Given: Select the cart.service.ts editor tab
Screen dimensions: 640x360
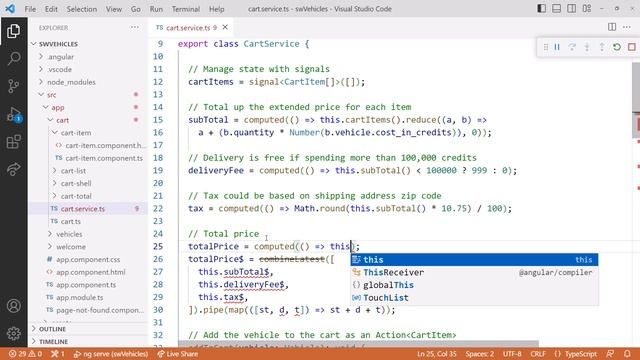Looking at the screenshot, I should tap(191, 27).
